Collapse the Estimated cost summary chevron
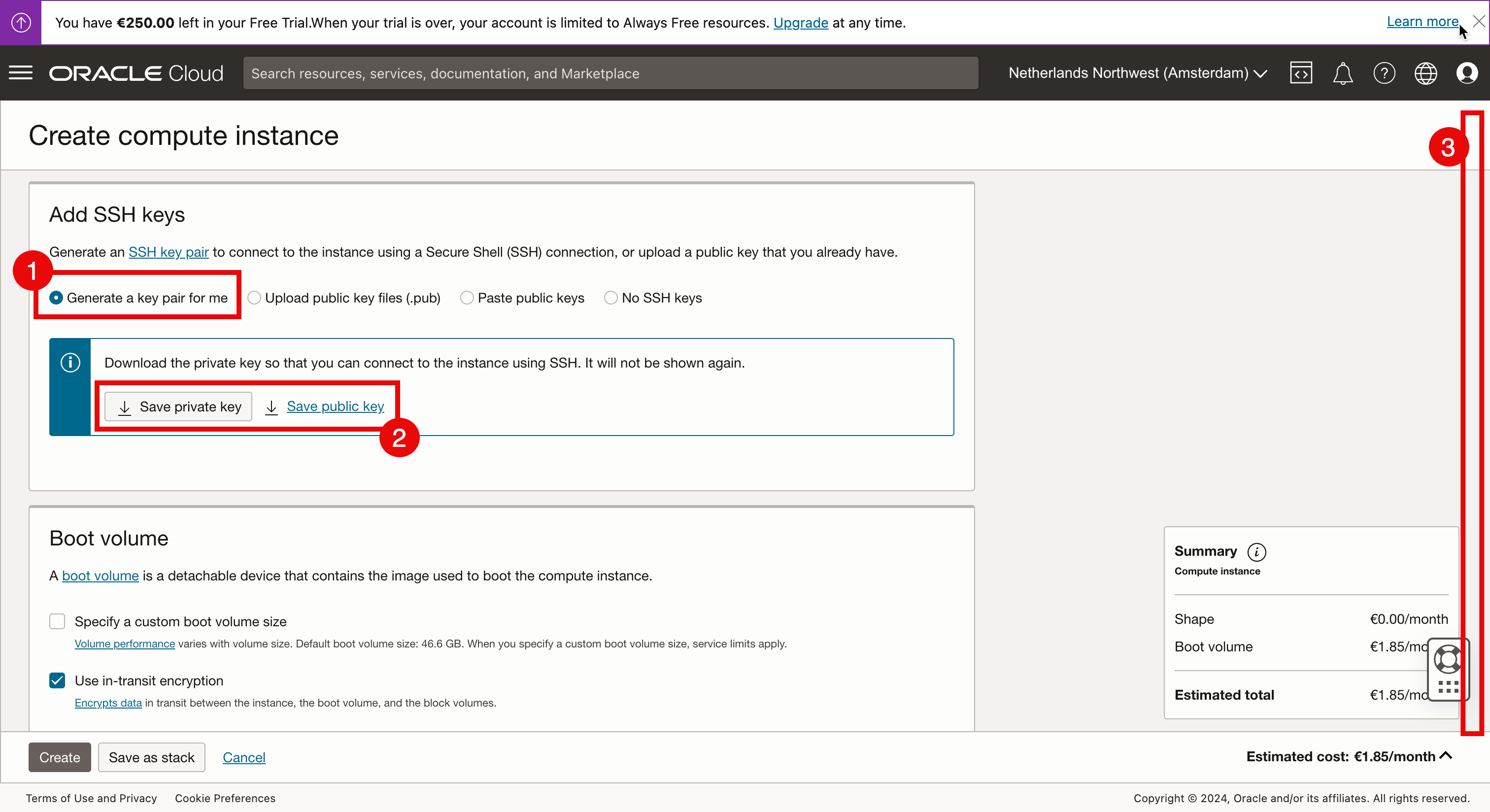The width and height of the screenshot is (1490, 812). click(1446, 756)
